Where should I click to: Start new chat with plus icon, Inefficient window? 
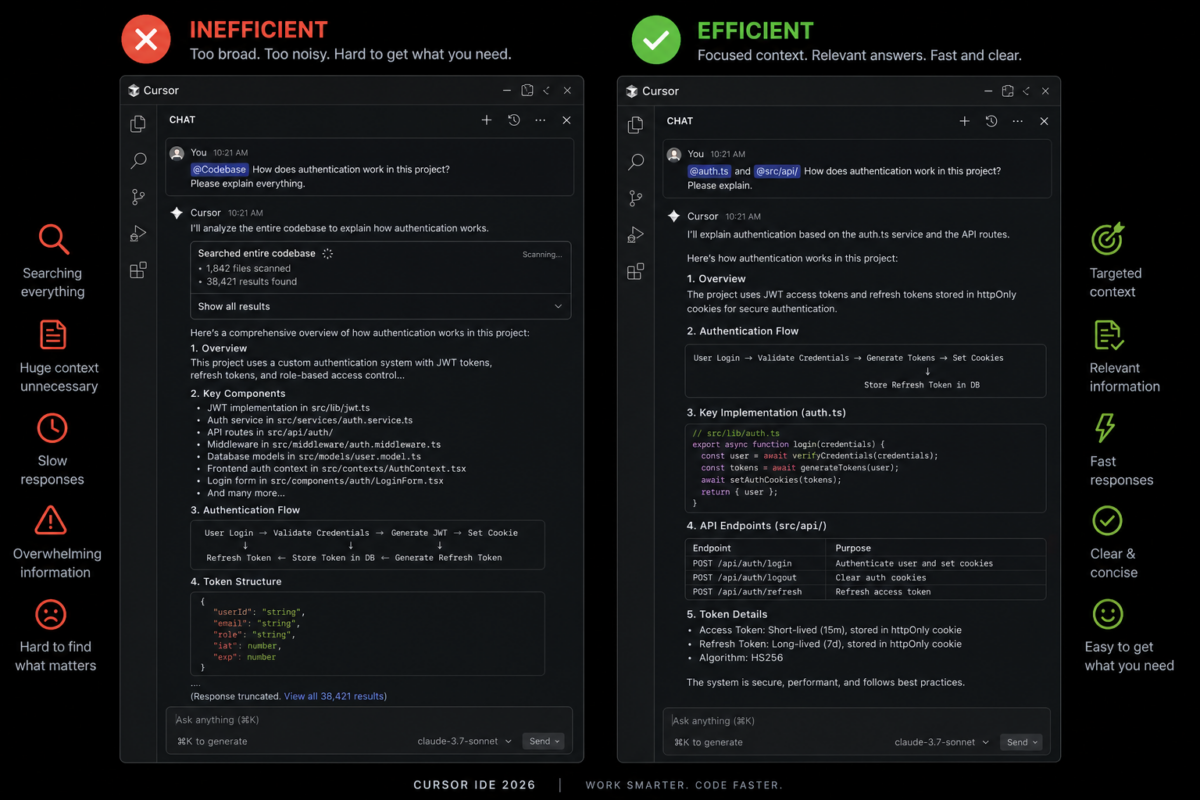487,120
